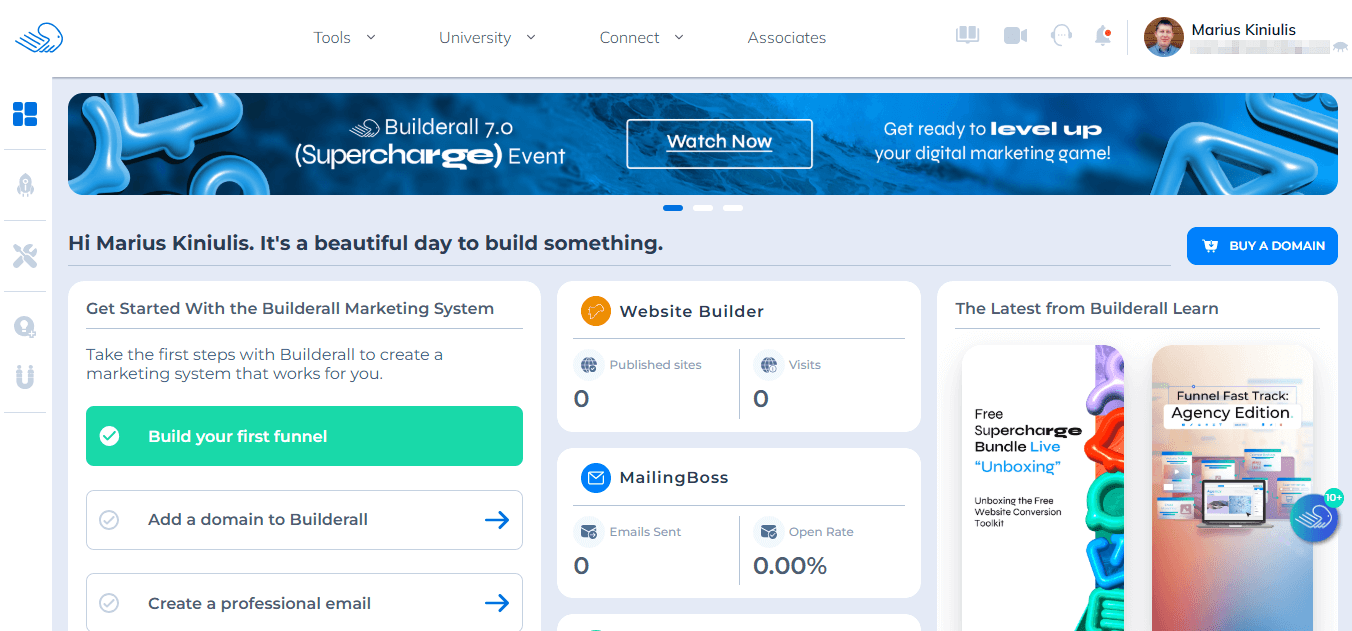
Task: Open Free Supercharge Bundle Live Unboxing card
Action: click(1043, 488)
